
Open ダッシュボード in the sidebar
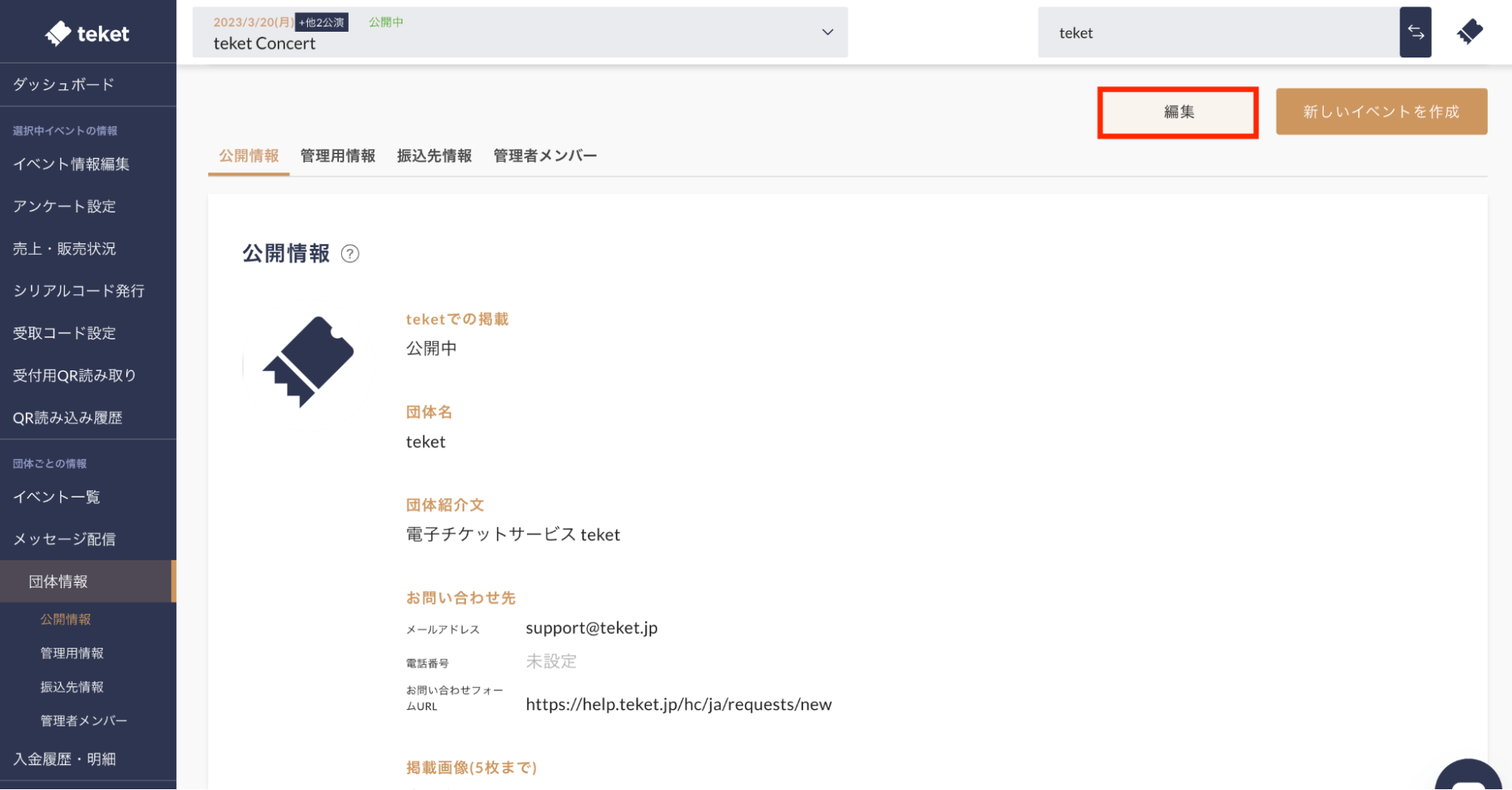point(64,85)
